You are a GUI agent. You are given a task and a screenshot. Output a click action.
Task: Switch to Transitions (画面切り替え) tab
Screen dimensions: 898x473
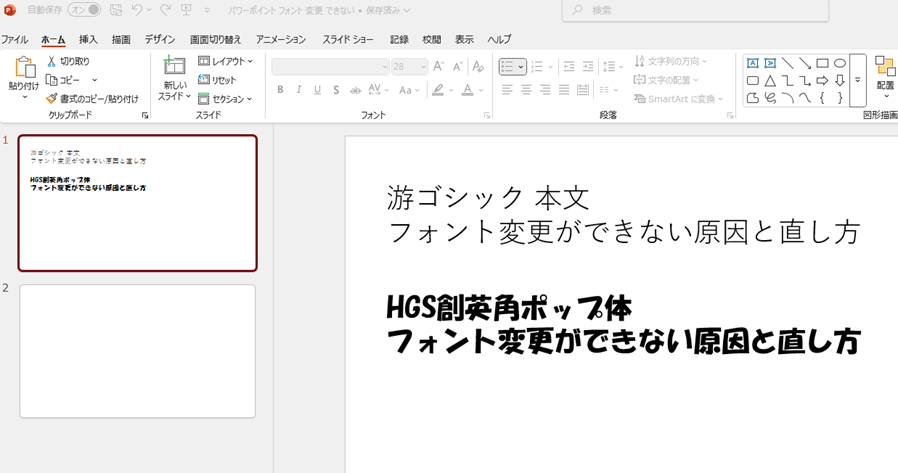(216, 40)
